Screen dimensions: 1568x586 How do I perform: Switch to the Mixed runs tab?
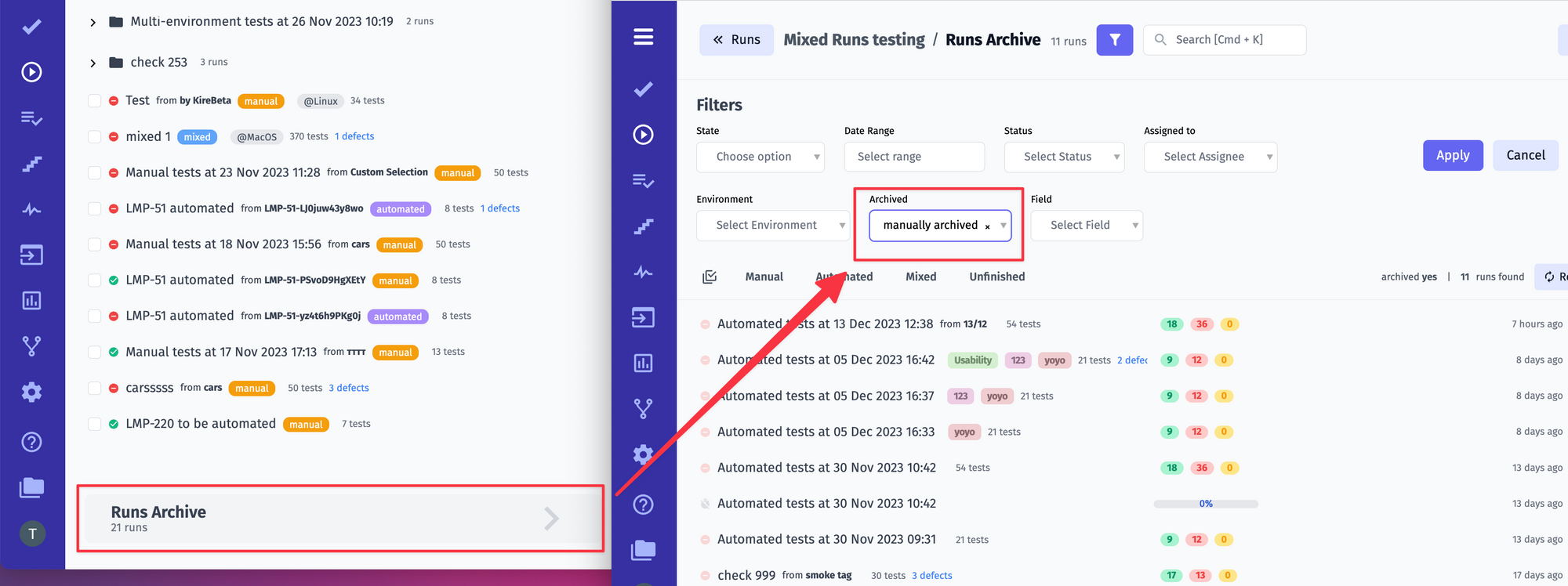pyautogui.click(x=921, y=277)
